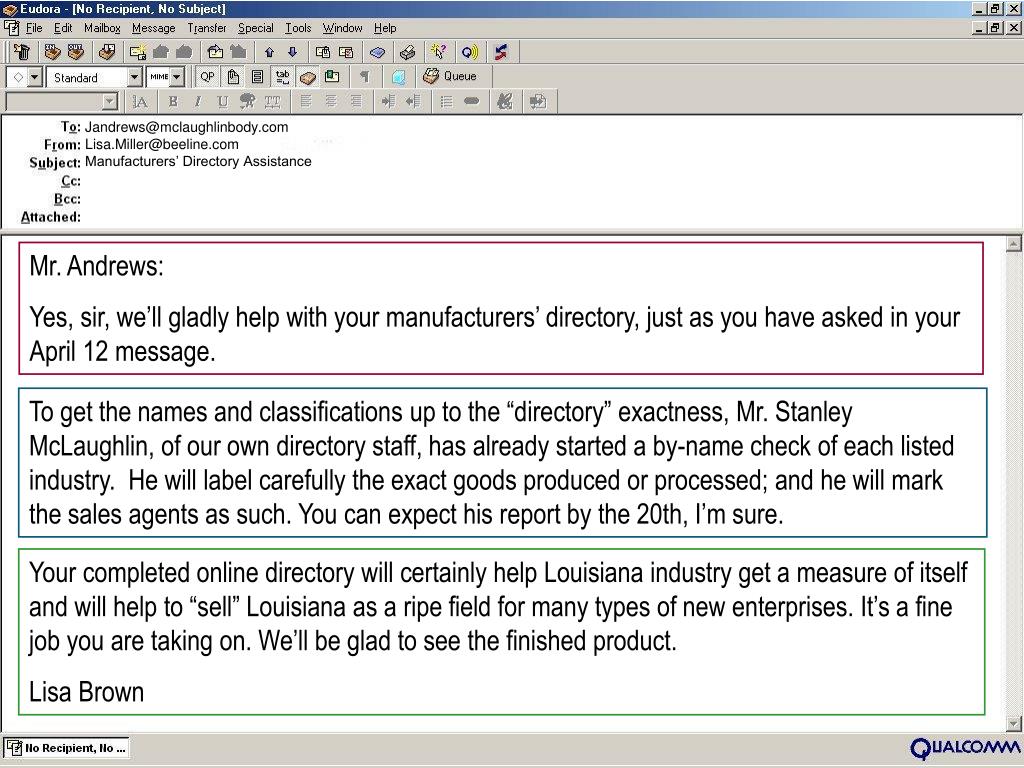The image size is (1024, 768).
Task: Click the Forward message icon
Action: (x=216, y=52)
